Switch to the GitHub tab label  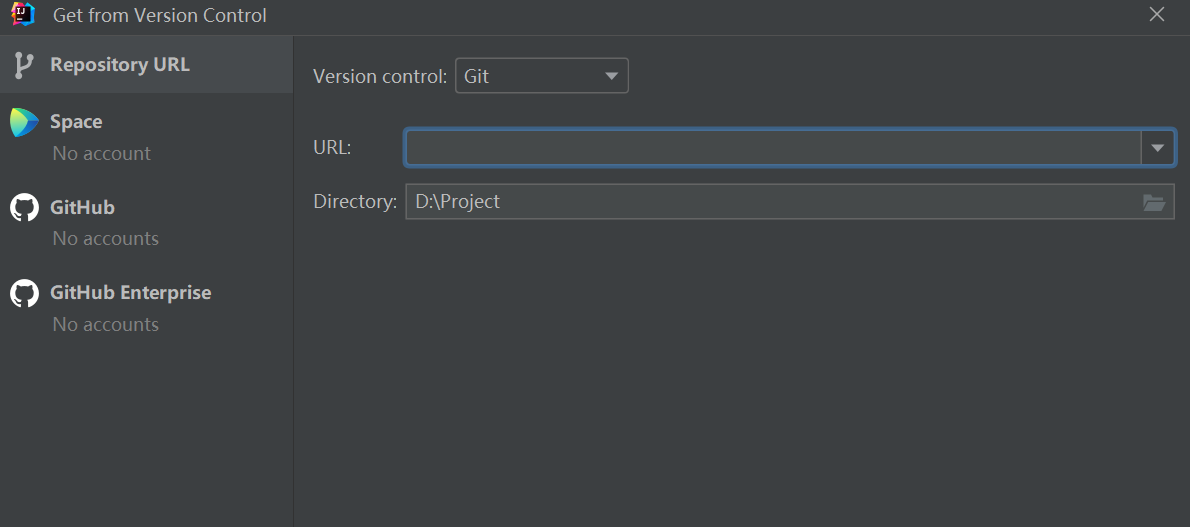pyautogui.click(x=82, y=208)
